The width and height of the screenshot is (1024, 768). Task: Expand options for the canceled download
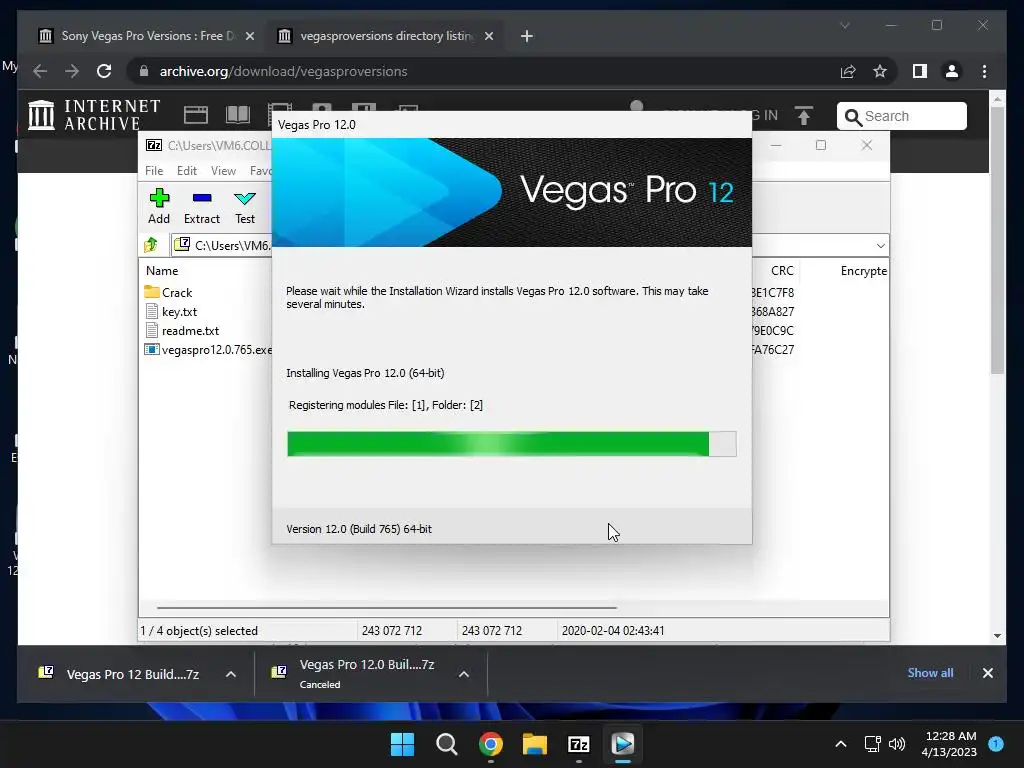pyautogui.click(x=464, y=674)
